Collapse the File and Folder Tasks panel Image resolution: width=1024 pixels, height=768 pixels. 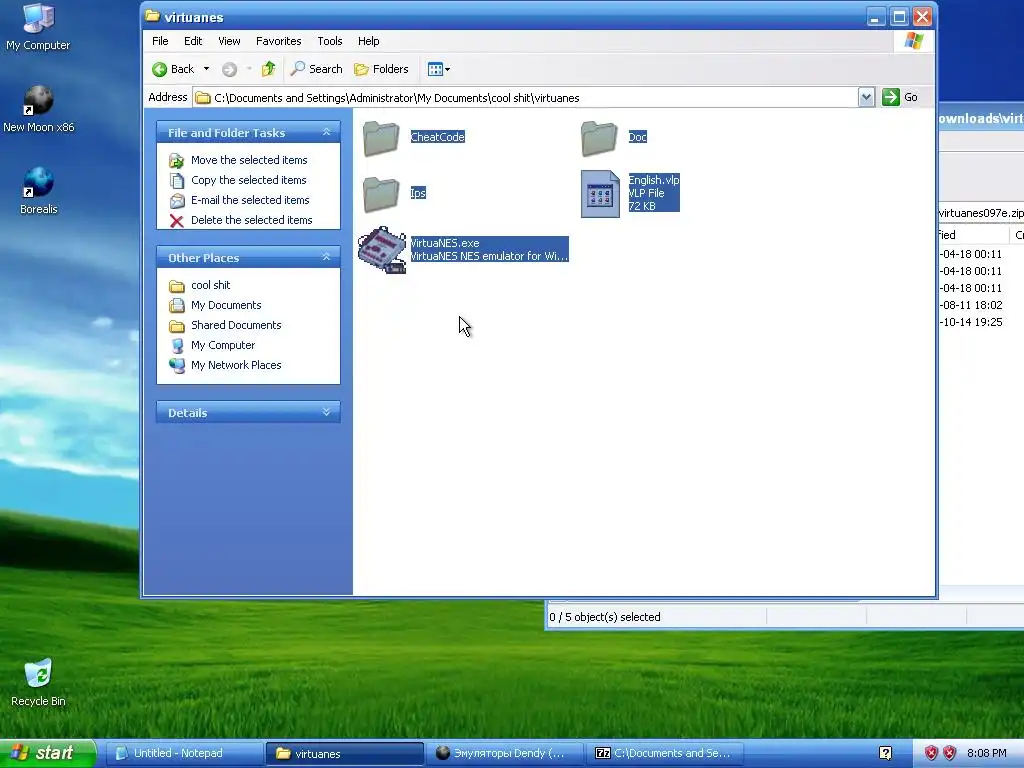tap(327, 133)
